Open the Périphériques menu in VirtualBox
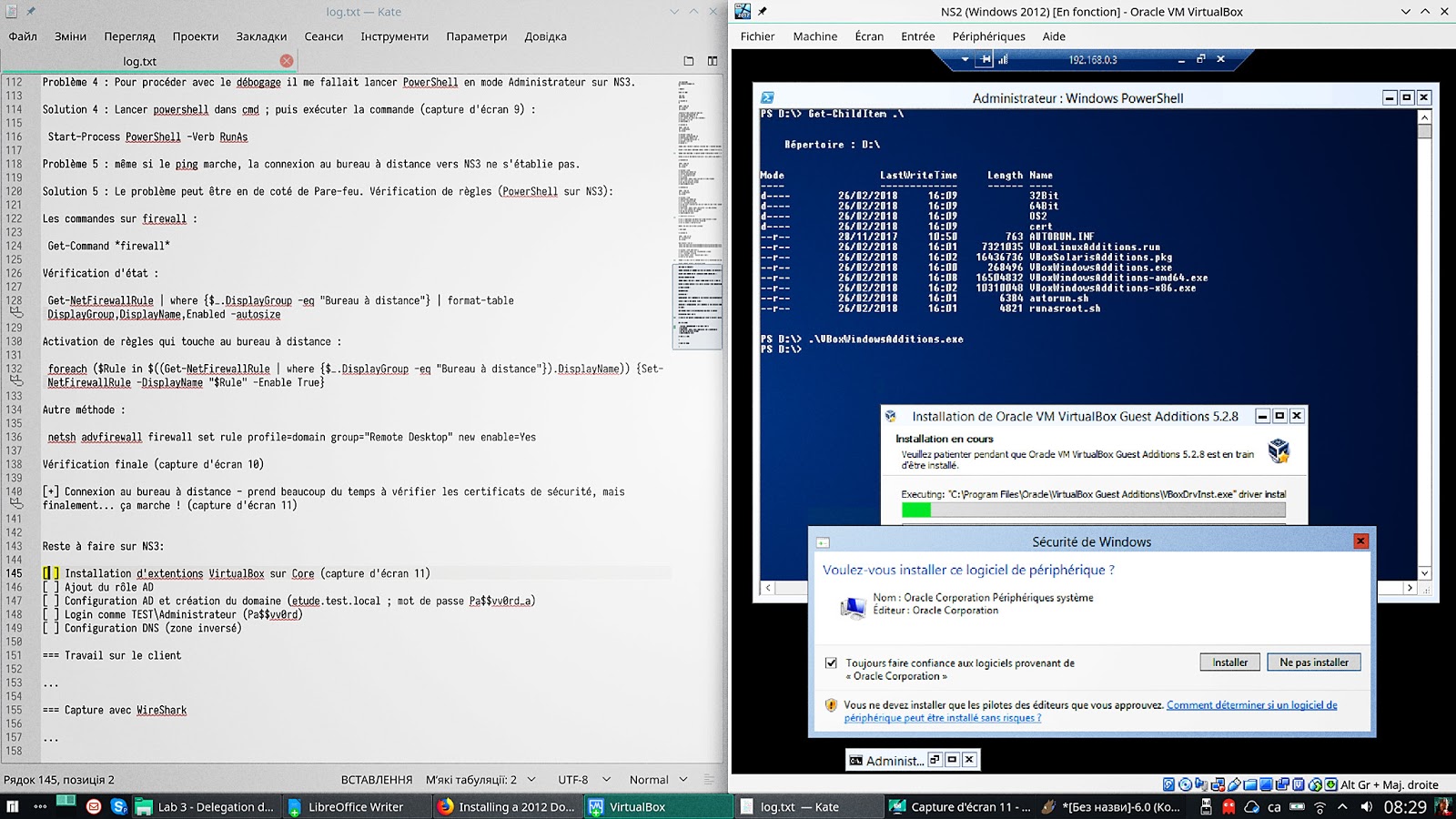Screen dimensions: 1456x819 [x=988, y=36]
